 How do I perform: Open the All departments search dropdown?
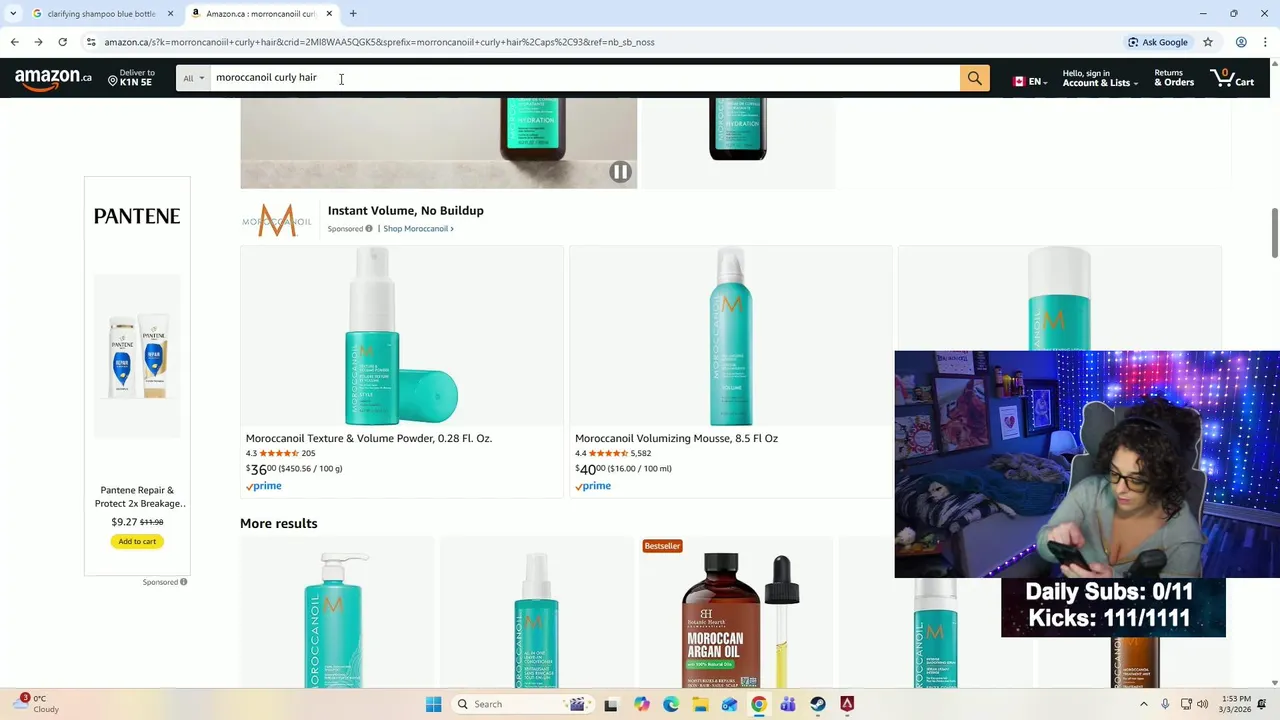pyautogui.click(x=193, y=78)
